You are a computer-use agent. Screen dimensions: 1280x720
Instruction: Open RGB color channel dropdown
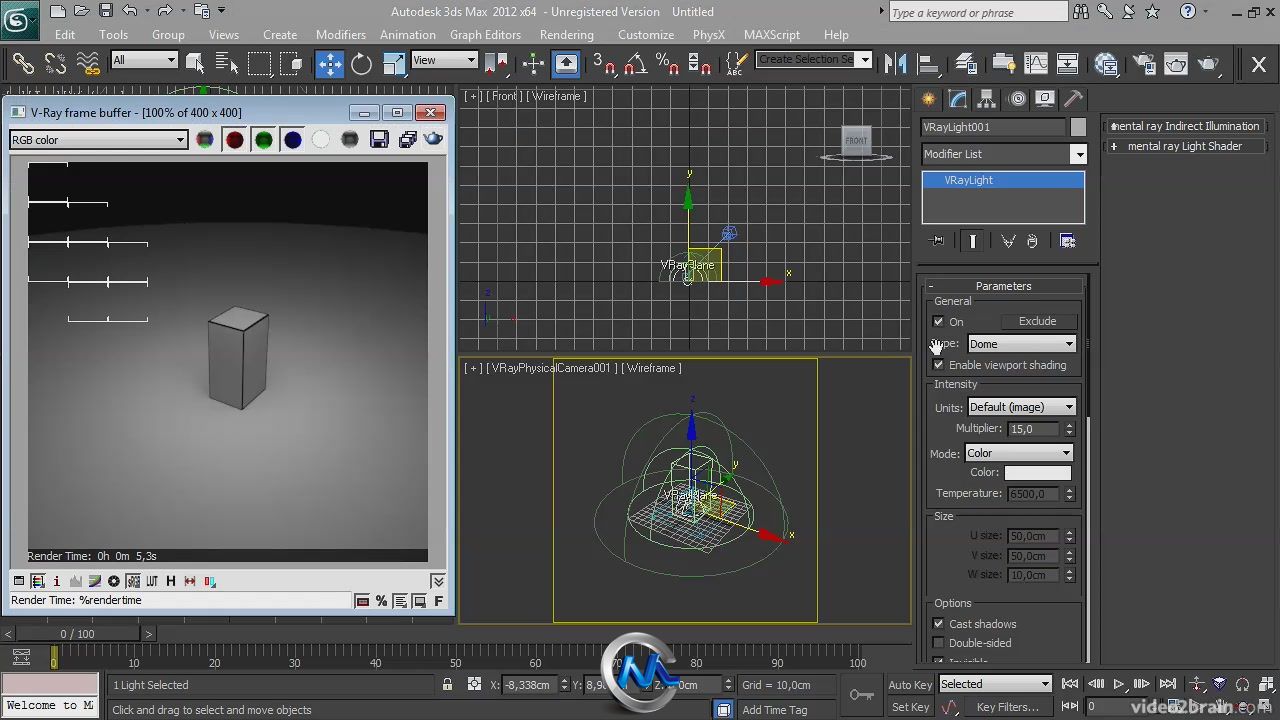(98, 140)
